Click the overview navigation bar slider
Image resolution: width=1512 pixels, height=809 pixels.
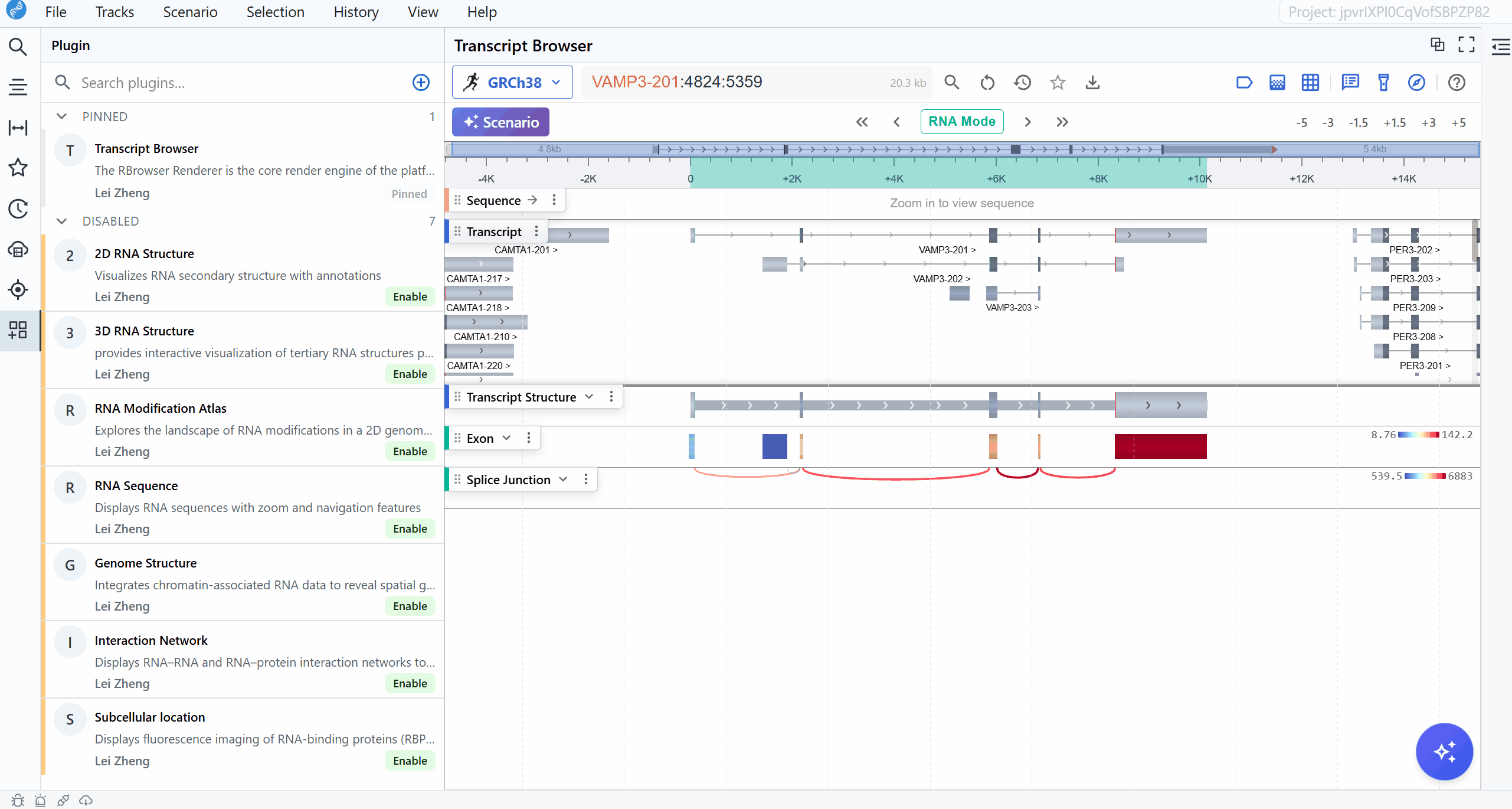(962, 149)
